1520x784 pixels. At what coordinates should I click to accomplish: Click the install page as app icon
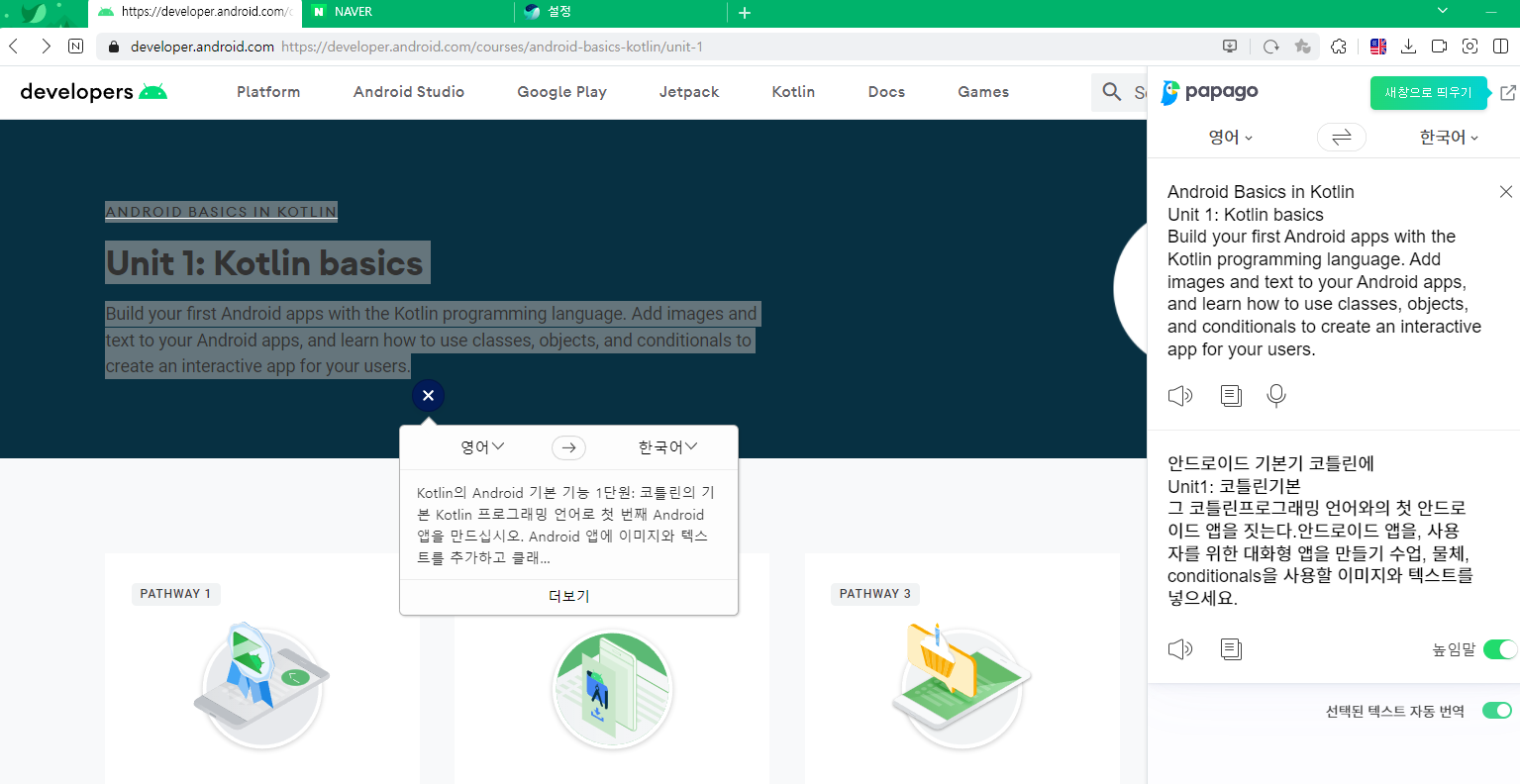tap(1230, 47)
